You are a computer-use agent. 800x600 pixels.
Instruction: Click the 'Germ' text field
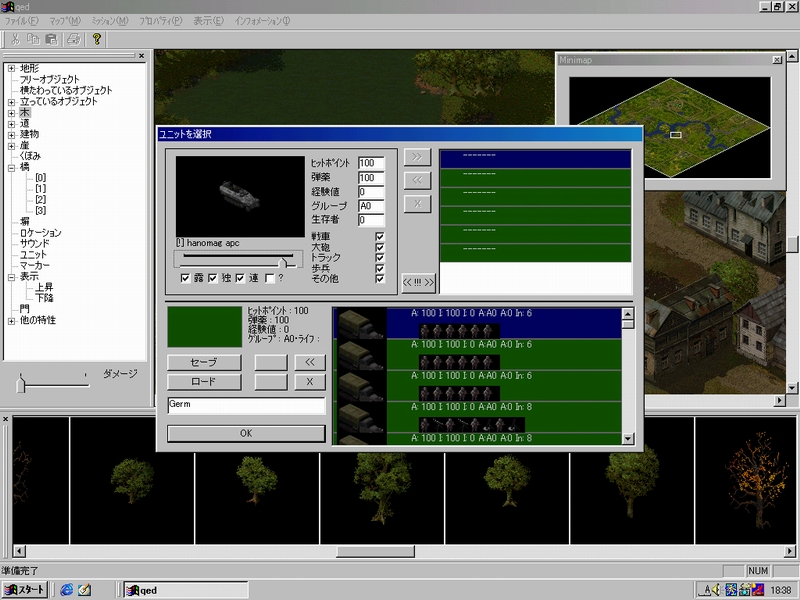click(246, 405)
